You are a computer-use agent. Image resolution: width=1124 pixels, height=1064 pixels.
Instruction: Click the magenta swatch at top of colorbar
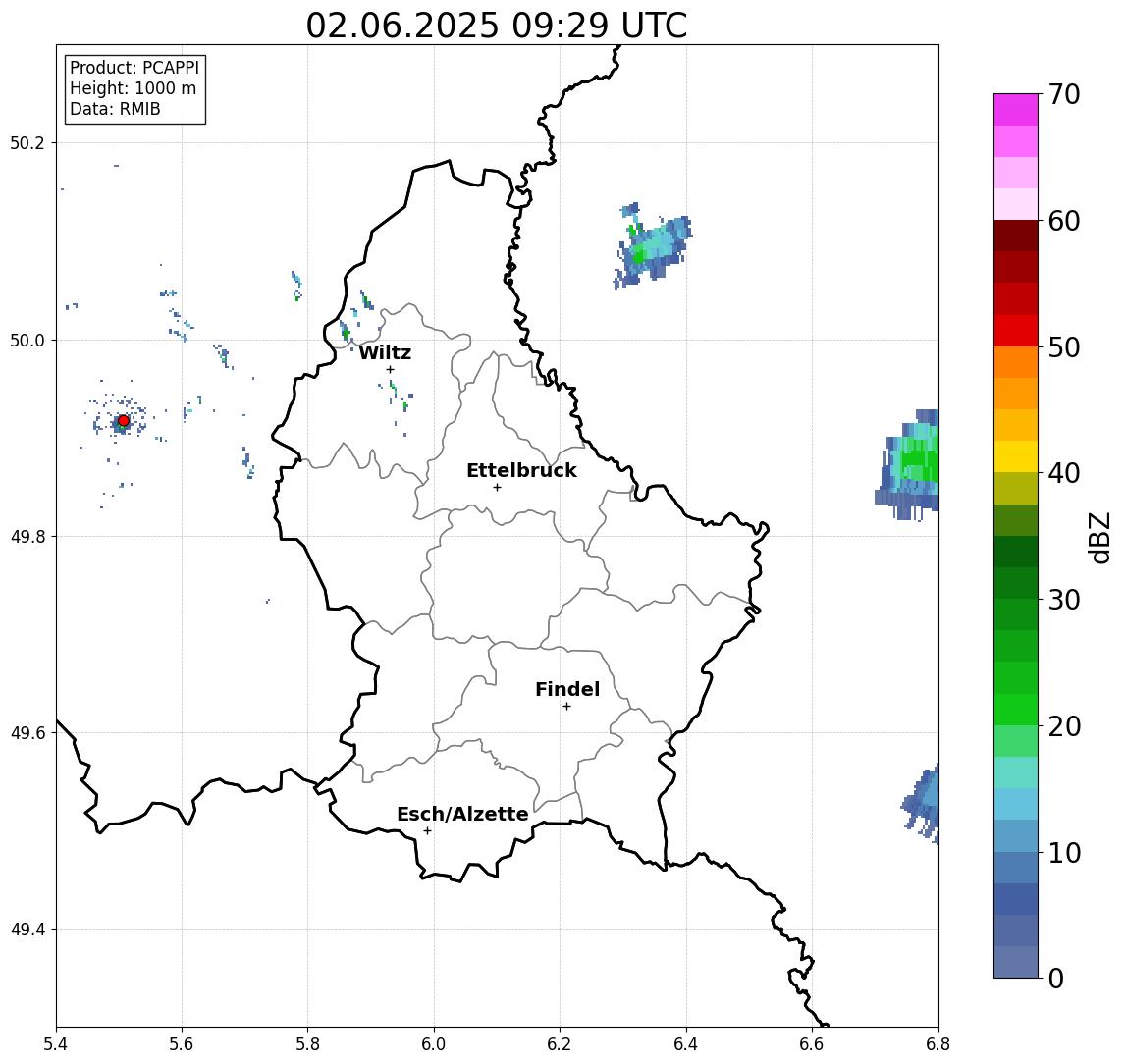tap(1016, 110)
